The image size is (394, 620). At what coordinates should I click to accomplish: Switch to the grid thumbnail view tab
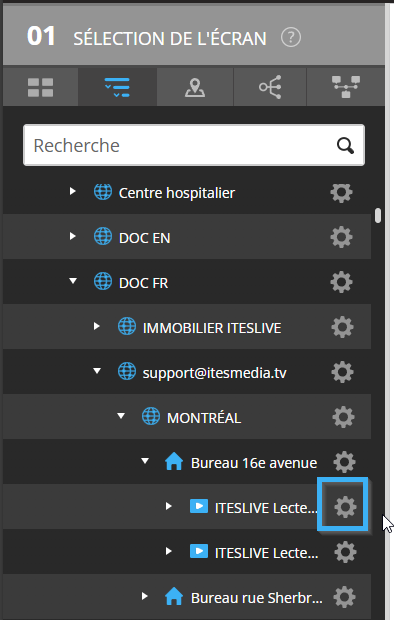[x=40, y=87]
